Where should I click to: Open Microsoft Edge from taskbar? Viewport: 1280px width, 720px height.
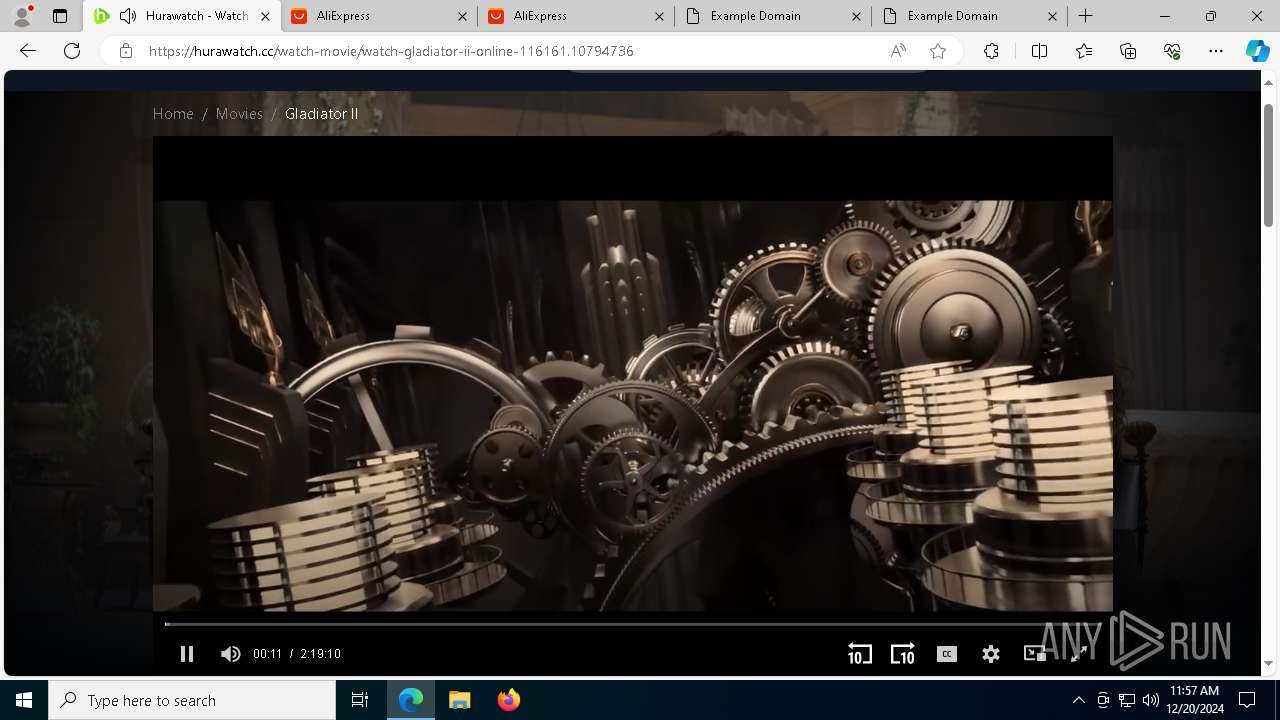(x=411, y=700)
